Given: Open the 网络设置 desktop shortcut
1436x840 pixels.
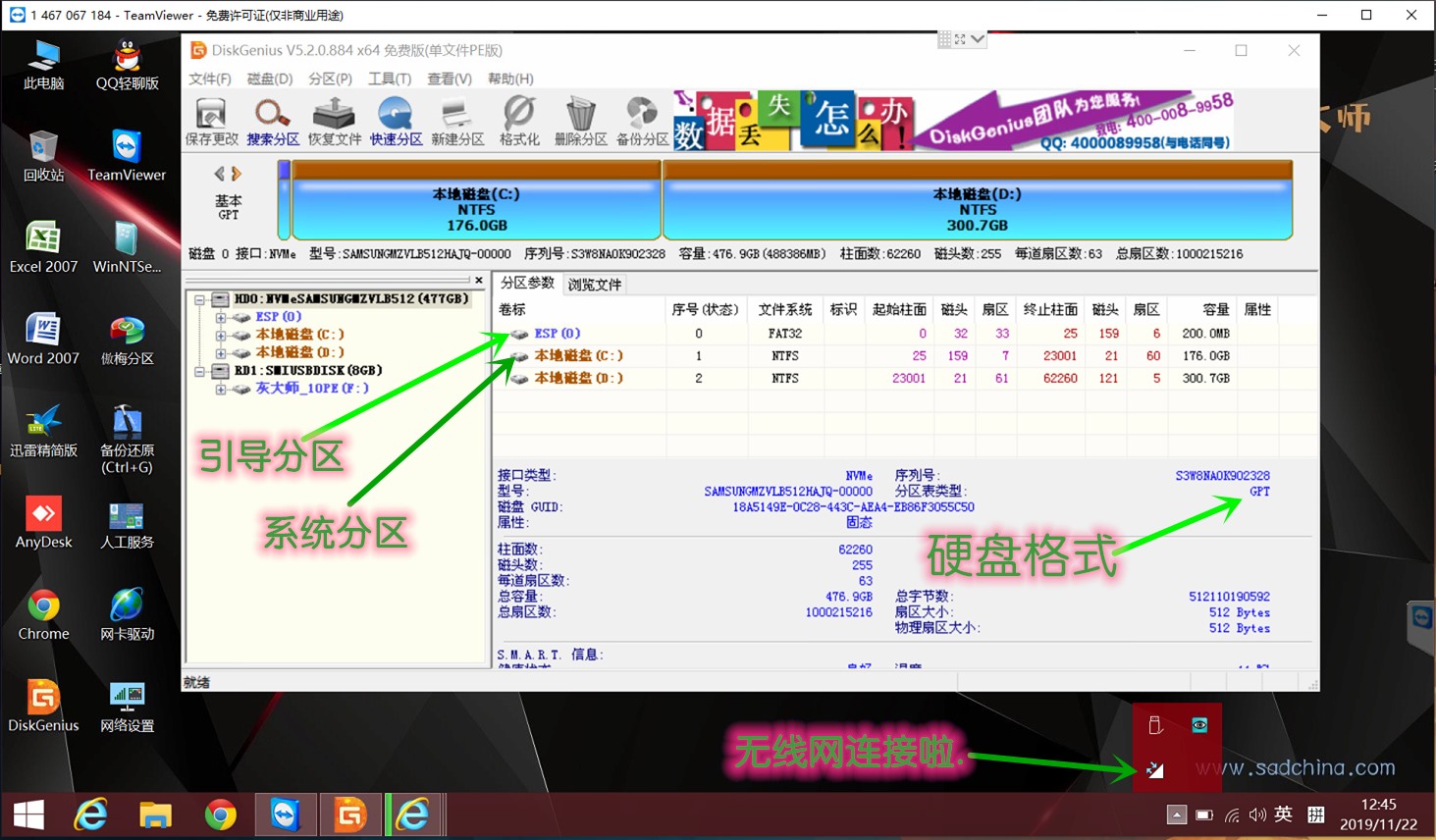Looking at the screenshot, I should (127, 706).
